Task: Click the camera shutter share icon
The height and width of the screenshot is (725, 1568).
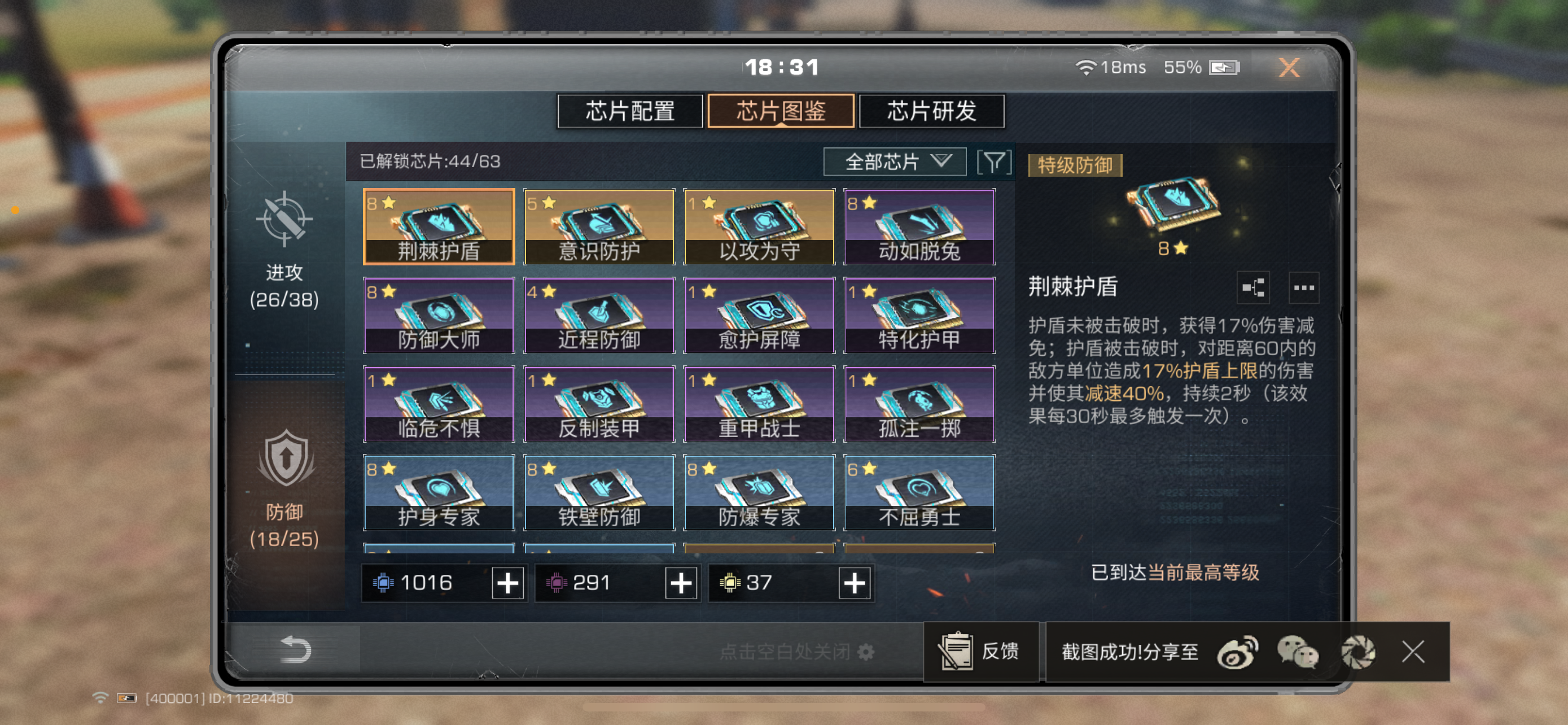Action: pos(1358,652)
